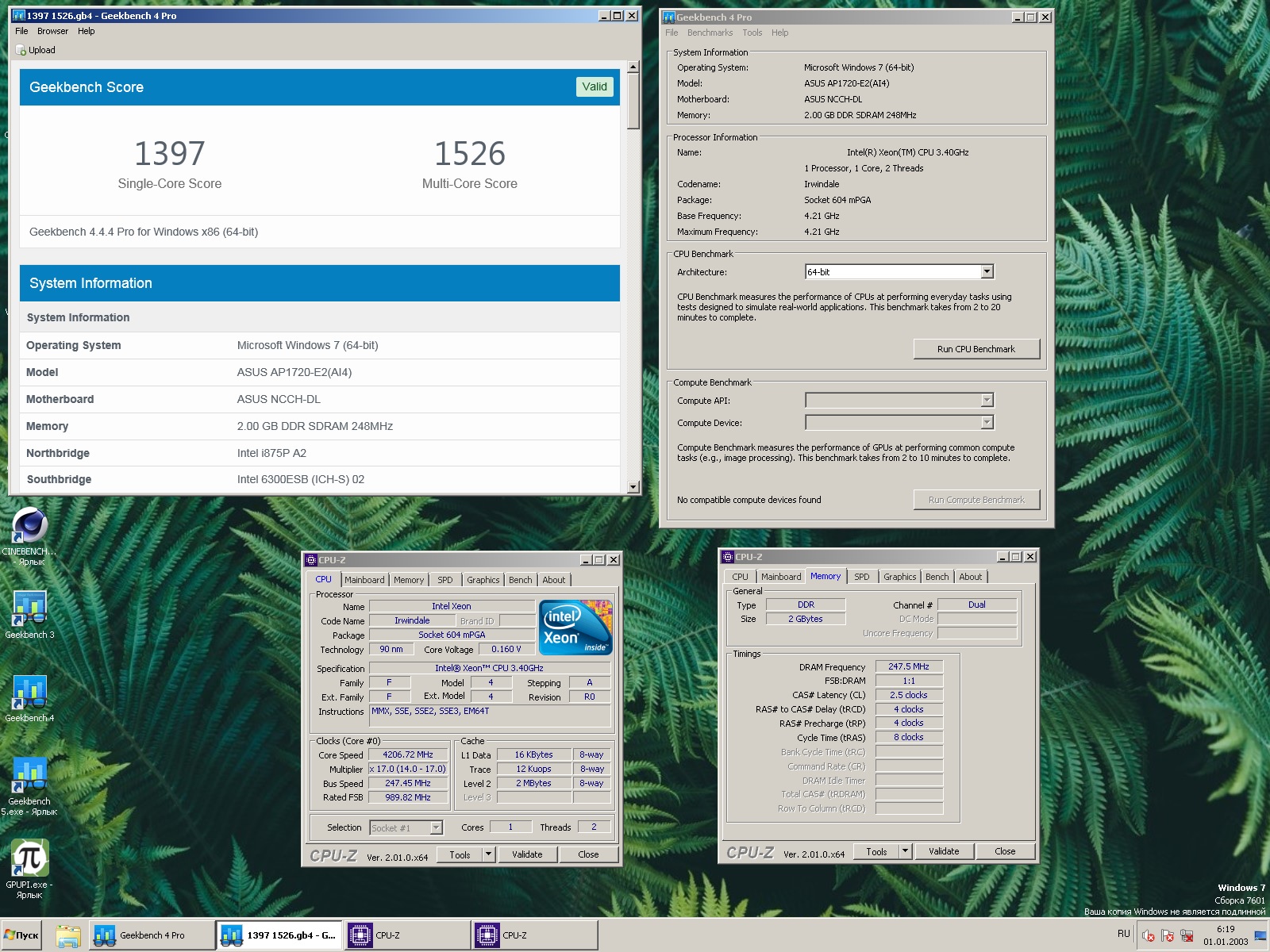The image size is (1270, 952).
Task: Switch to Mainboard tab in left CPU-Z
Action: 364,580
